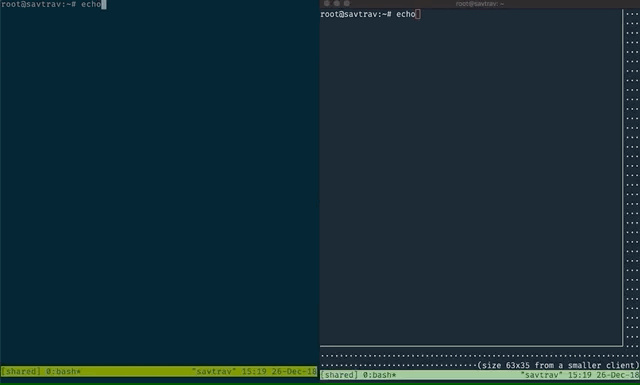This screenshot has height=385, width=640.
Task: Click the dotted unused area on right edge
Action: click(x=632, y=180)
